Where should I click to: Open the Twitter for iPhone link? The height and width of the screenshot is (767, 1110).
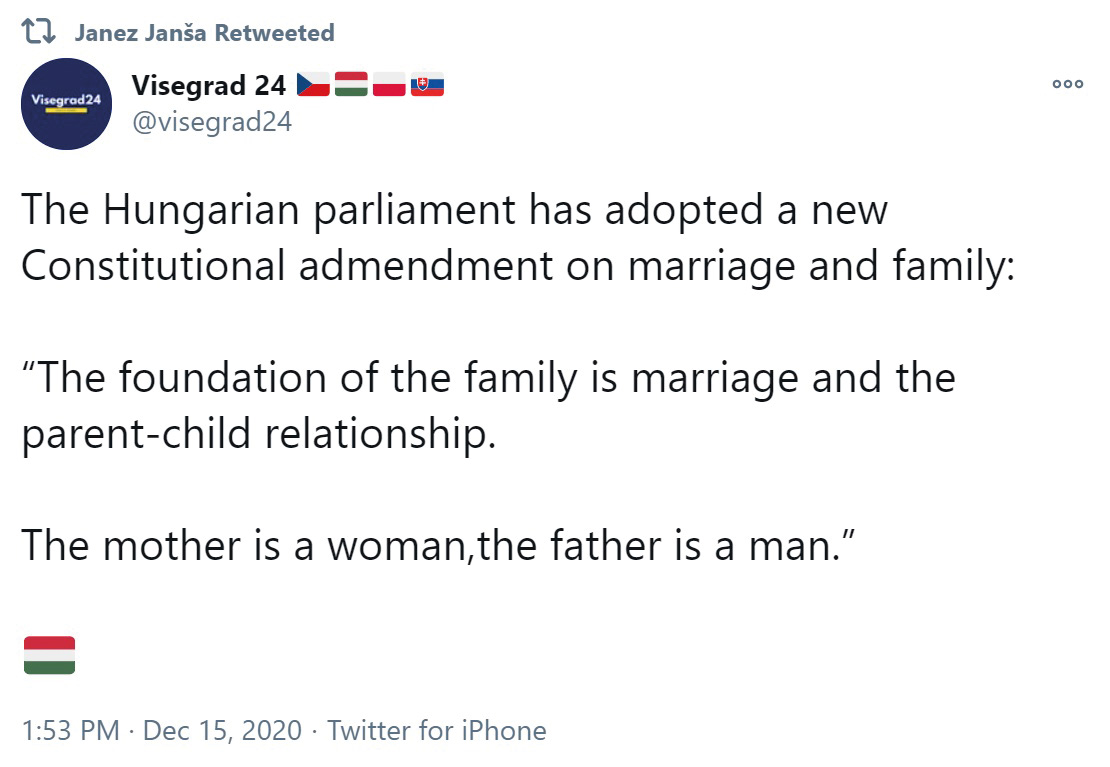[x=437, y=731]
